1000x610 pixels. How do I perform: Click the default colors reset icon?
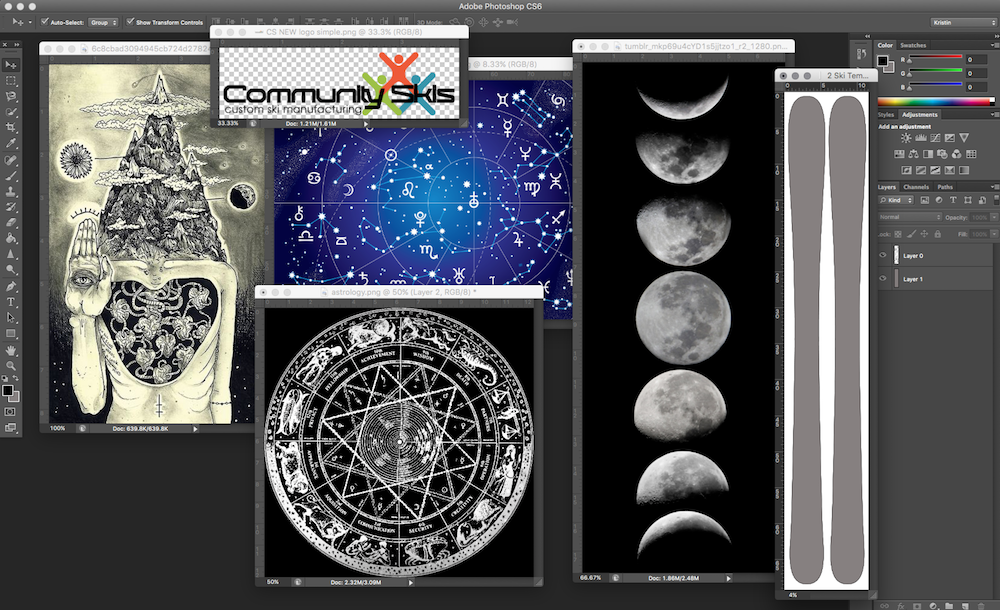coord(5,378)
